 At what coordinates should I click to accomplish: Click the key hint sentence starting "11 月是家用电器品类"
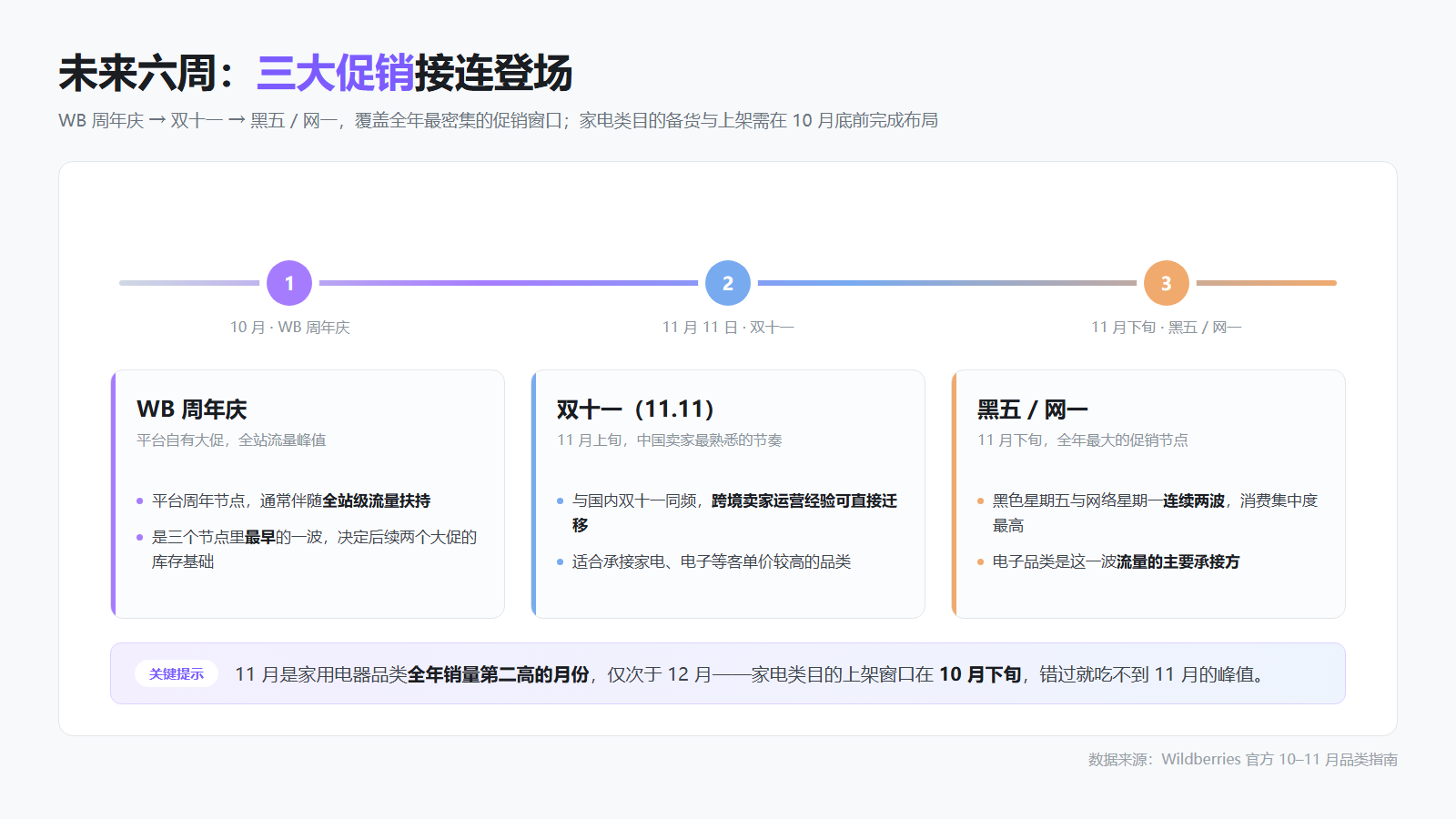click(x=750, y=674)
